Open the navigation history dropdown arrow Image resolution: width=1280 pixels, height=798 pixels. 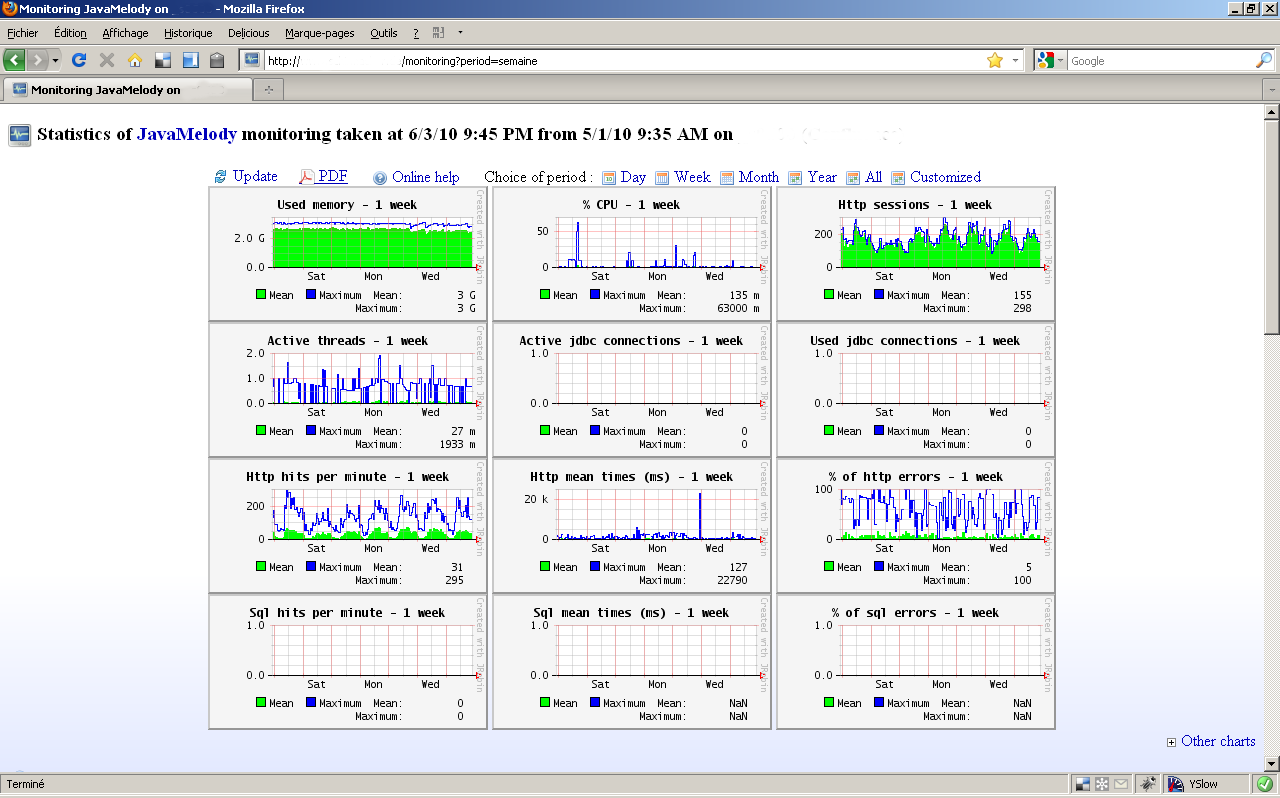coord(56,61)
